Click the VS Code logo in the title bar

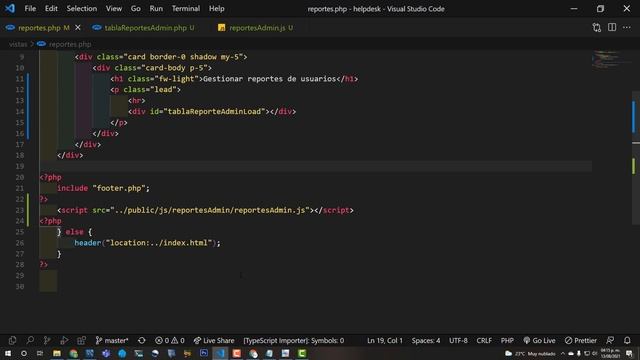click(10, 8)
